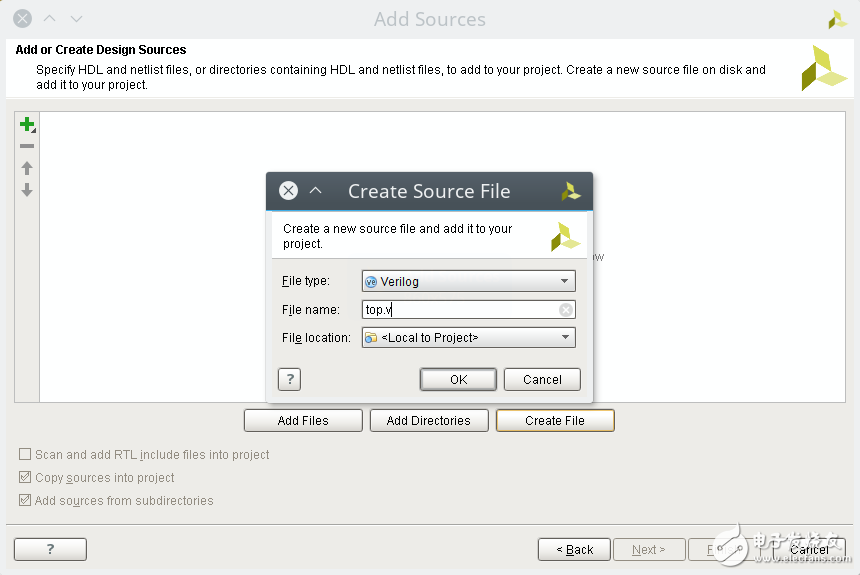Close the Create Source File dialog
The width and height of the screenshot is (860, 575).
(x=288, y=191)
